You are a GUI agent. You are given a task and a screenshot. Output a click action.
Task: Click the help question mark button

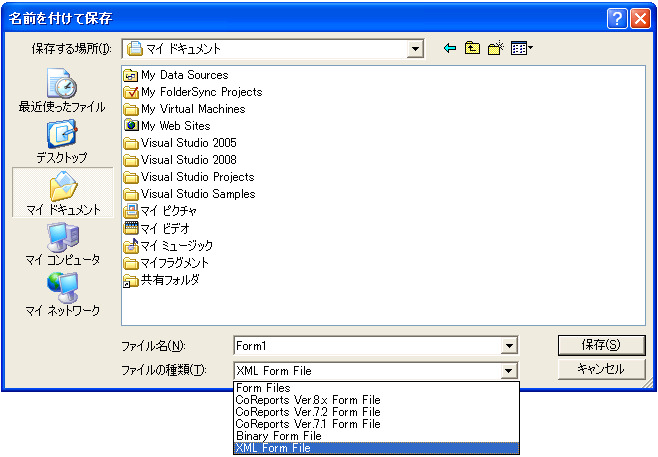click(x=617, y=18)
